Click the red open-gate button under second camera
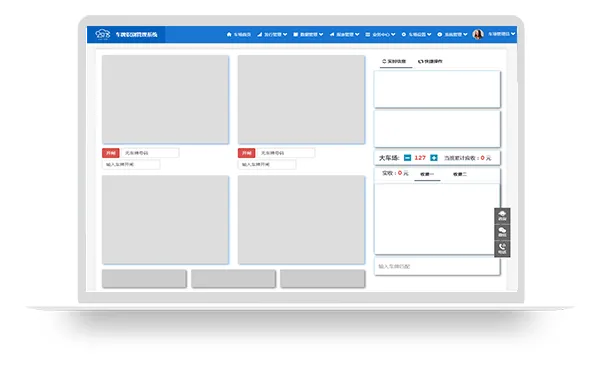This screenshot has width=600, height=367. 246,153
